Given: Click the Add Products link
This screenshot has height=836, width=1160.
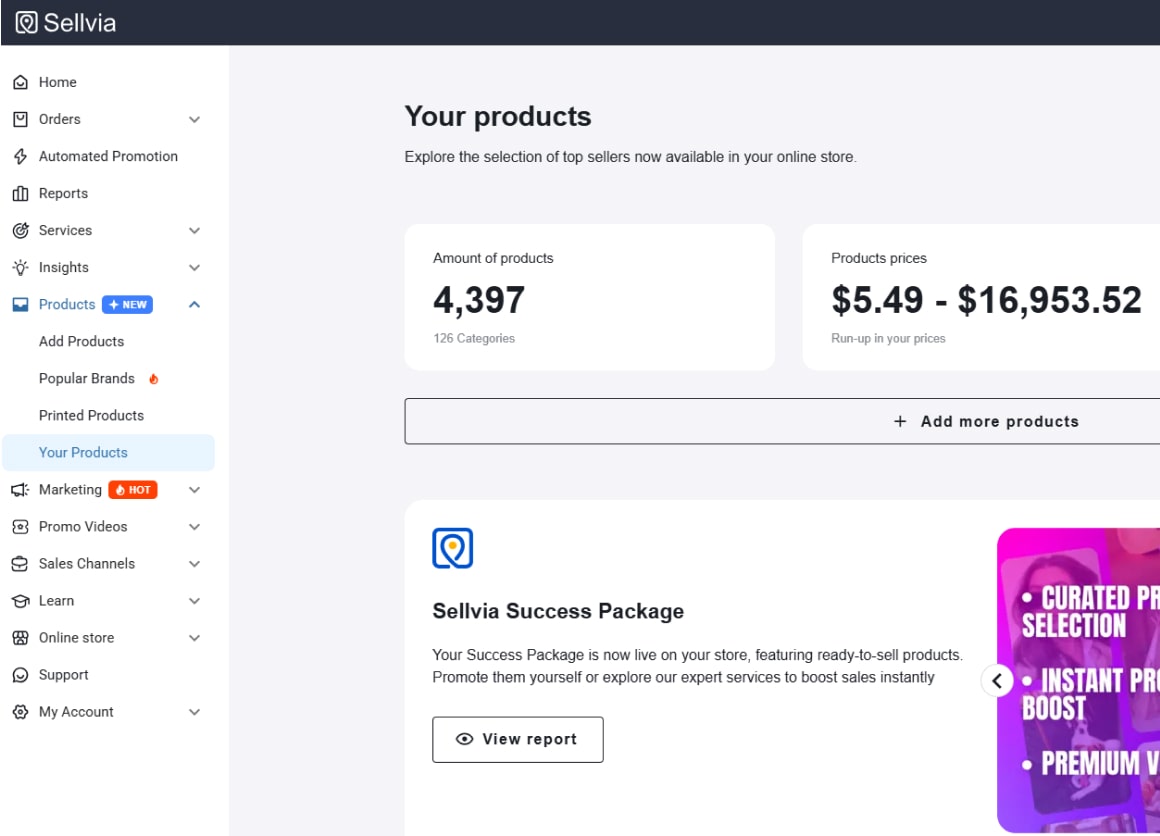Looking at the screenshot, I should pos(83,341).
